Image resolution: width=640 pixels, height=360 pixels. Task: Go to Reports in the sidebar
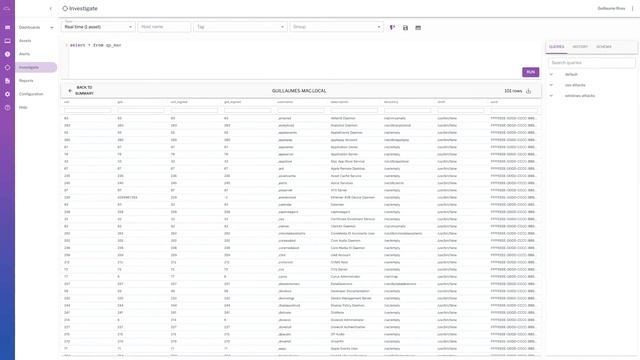point(26,81)
